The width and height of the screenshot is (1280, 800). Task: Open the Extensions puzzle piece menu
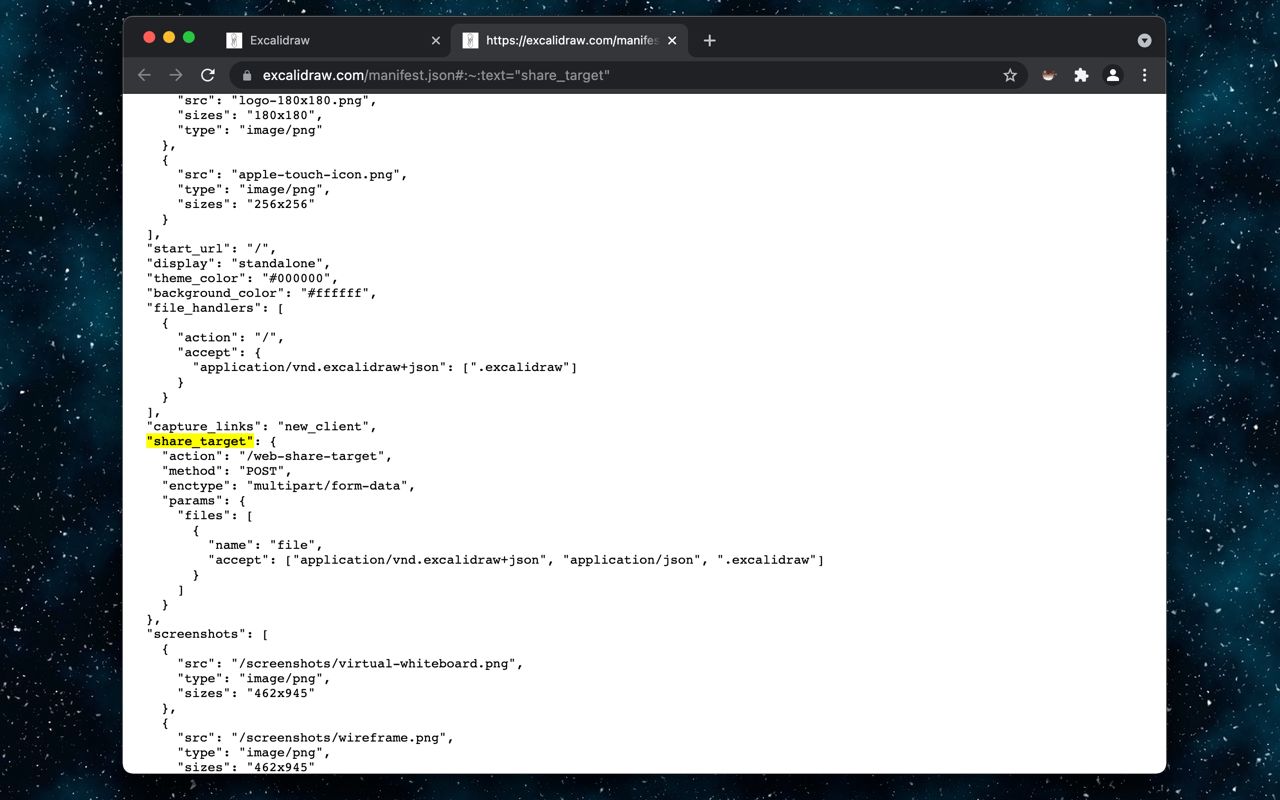1081,75
